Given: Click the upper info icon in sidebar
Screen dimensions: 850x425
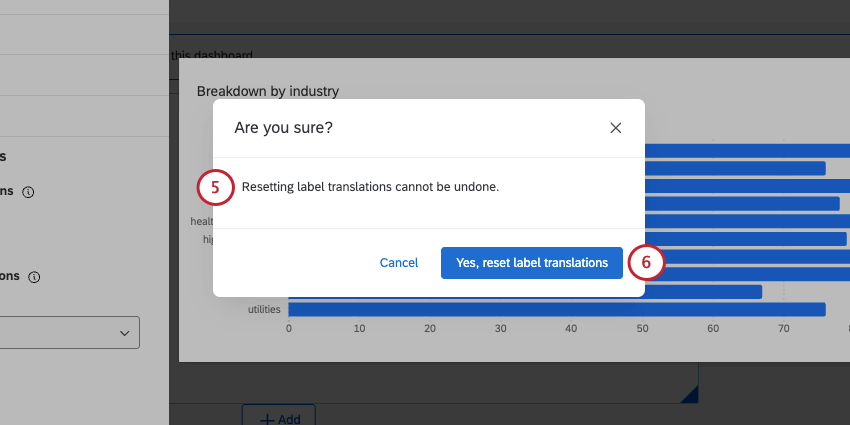Looking at the screenshot, I should pos(28,192).
